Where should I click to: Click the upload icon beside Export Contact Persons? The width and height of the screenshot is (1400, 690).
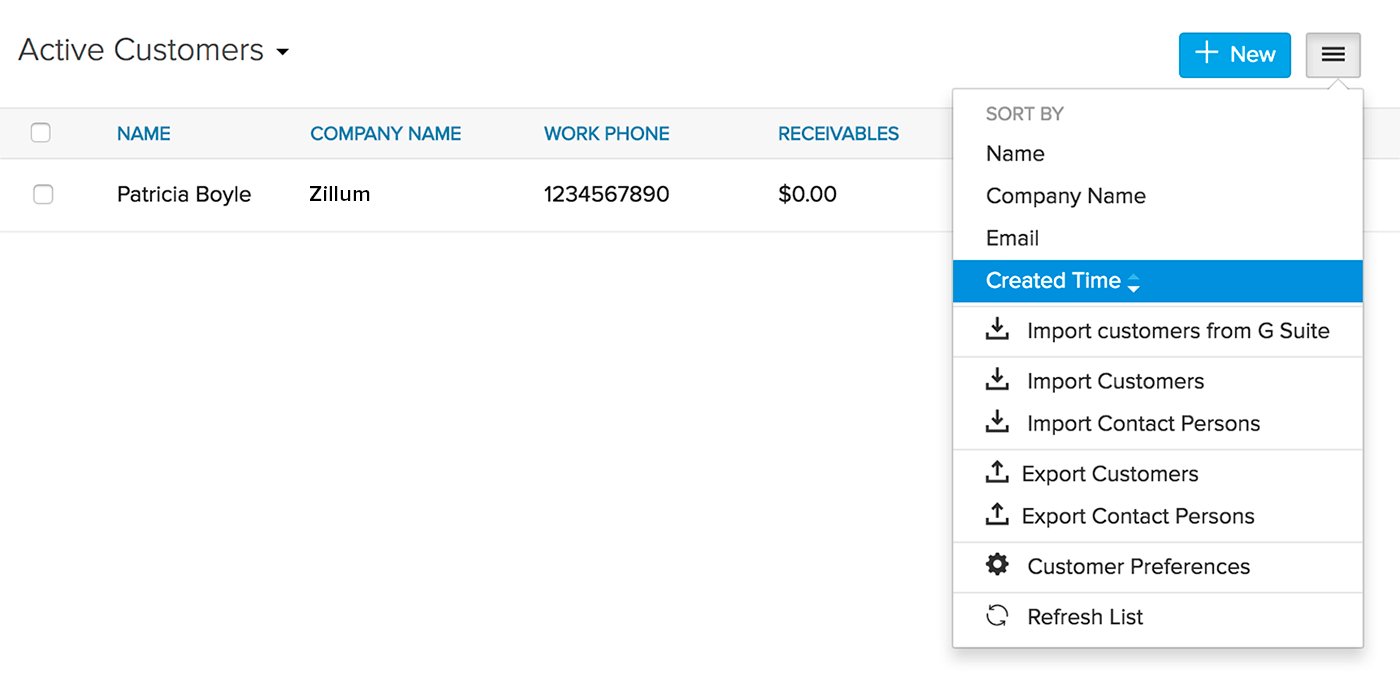tap(997, 515)
